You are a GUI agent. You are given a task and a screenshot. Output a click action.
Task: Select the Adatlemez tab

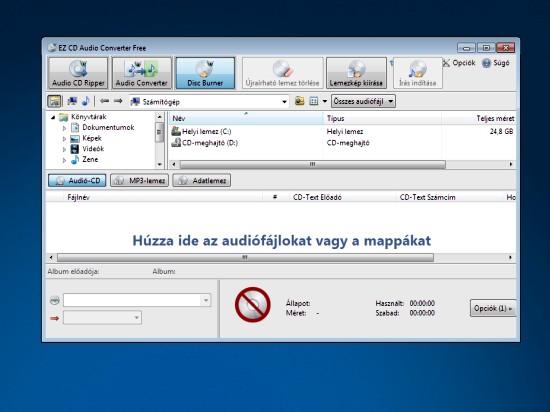pos(202,181)
